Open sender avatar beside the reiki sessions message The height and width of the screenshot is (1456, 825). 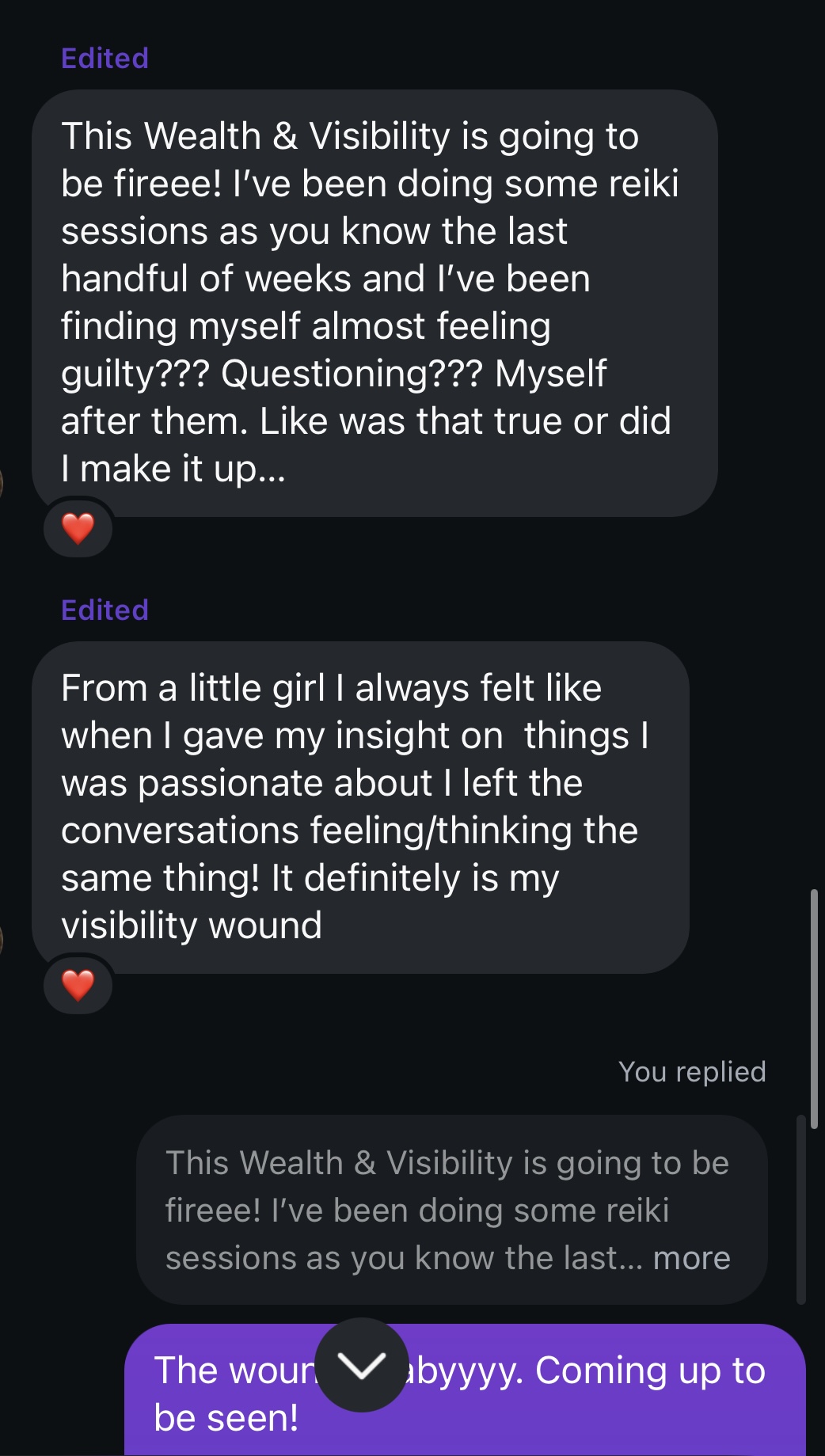(x=2, y=483)
